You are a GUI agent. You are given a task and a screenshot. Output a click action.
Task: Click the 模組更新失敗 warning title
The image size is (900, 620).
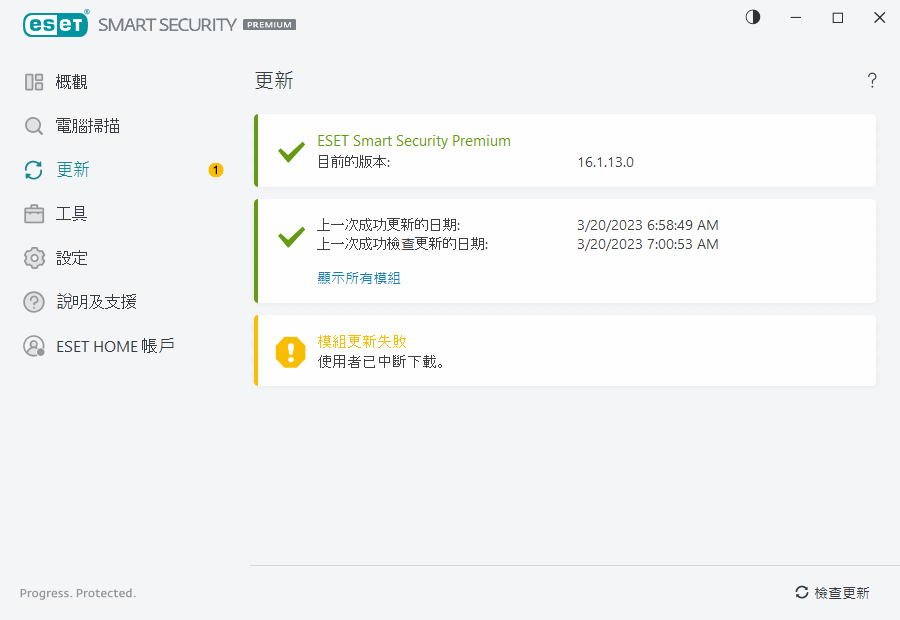click(362, 342)
